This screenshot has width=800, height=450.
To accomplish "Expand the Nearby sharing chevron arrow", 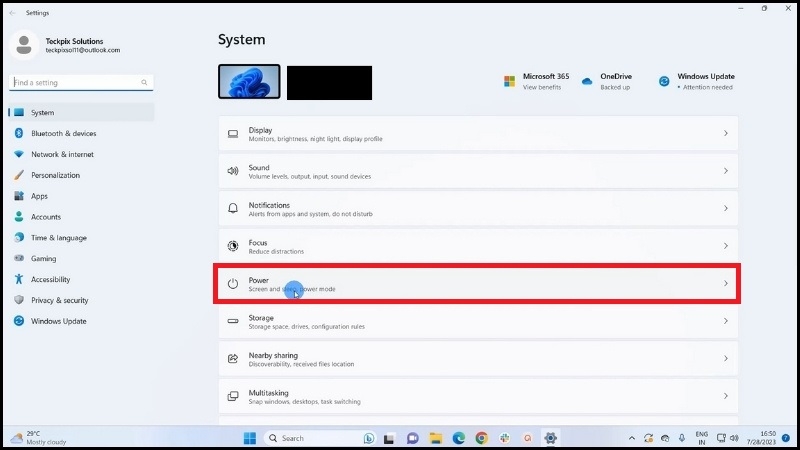I will (725, 358).
